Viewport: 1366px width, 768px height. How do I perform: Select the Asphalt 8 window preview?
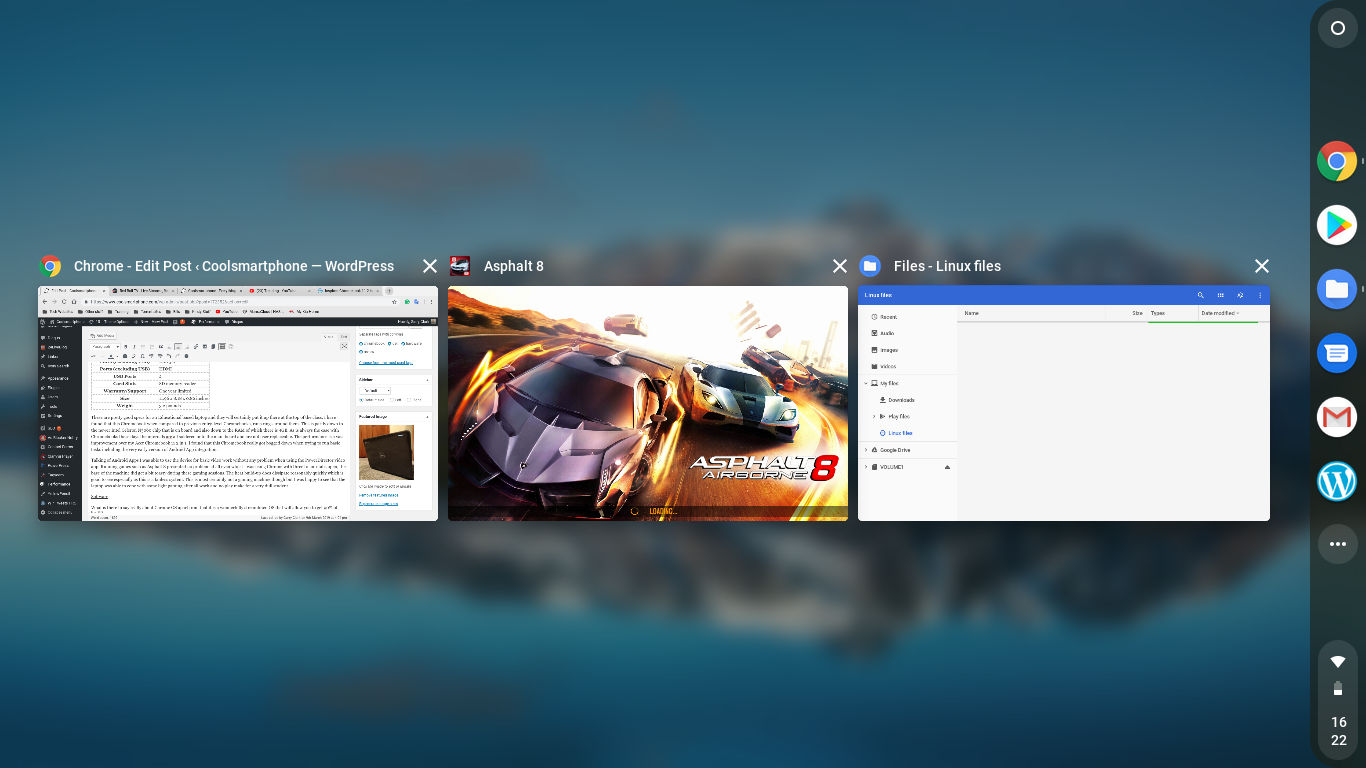(648, 403)
